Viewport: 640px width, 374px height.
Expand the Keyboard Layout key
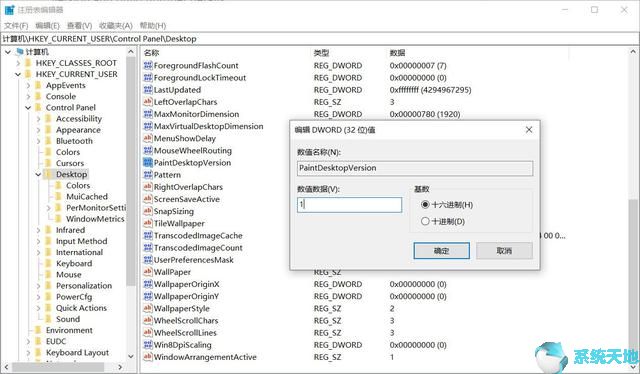(x=28, y=352)
